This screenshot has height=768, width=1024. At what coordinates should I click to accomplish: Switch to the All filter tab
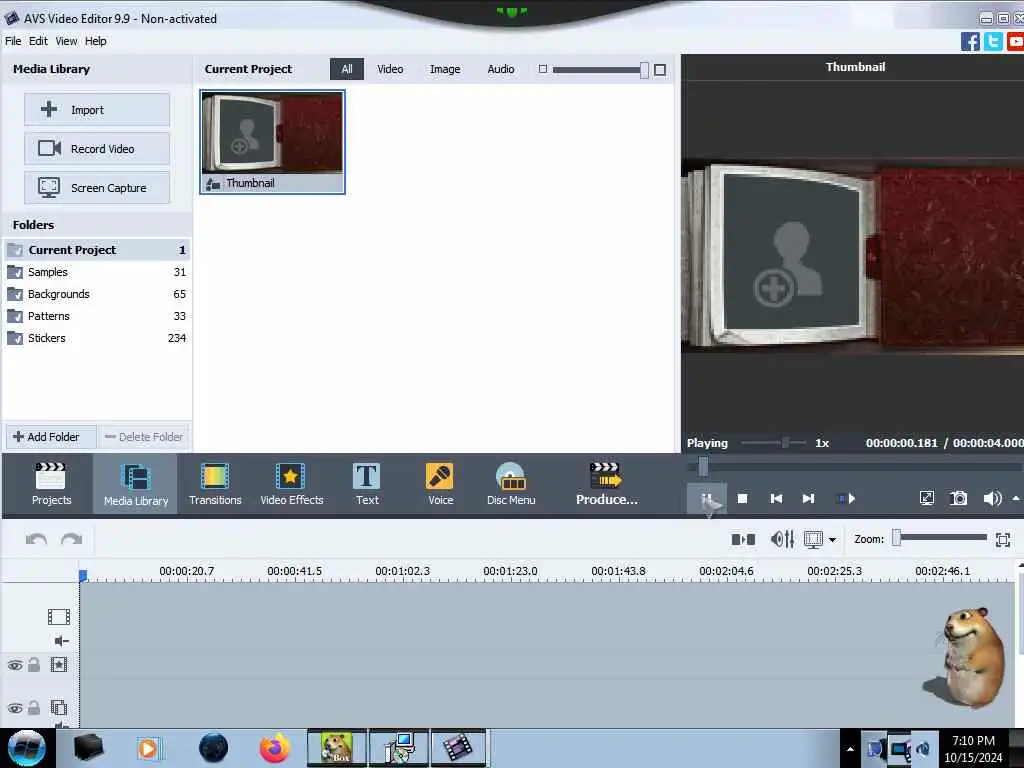pyautogui.click(x=347, y=69)
